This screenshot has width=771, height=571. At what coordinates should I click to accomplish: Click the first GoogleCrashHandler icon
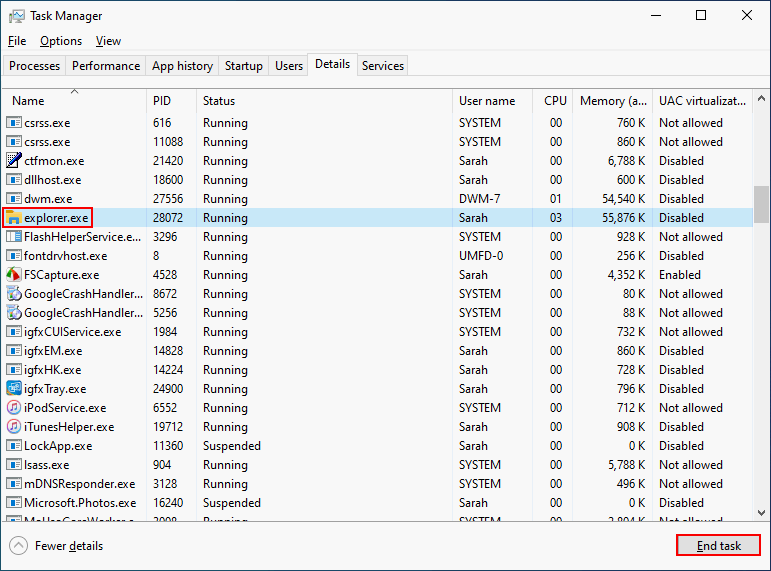click(x=14, y=294)
